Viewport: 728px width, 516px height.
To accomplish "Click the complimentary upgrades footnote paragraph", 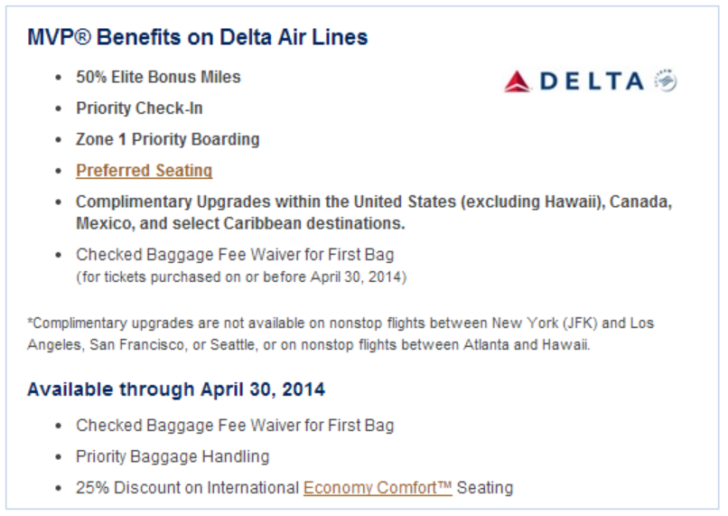I will (x=341, y=334).
